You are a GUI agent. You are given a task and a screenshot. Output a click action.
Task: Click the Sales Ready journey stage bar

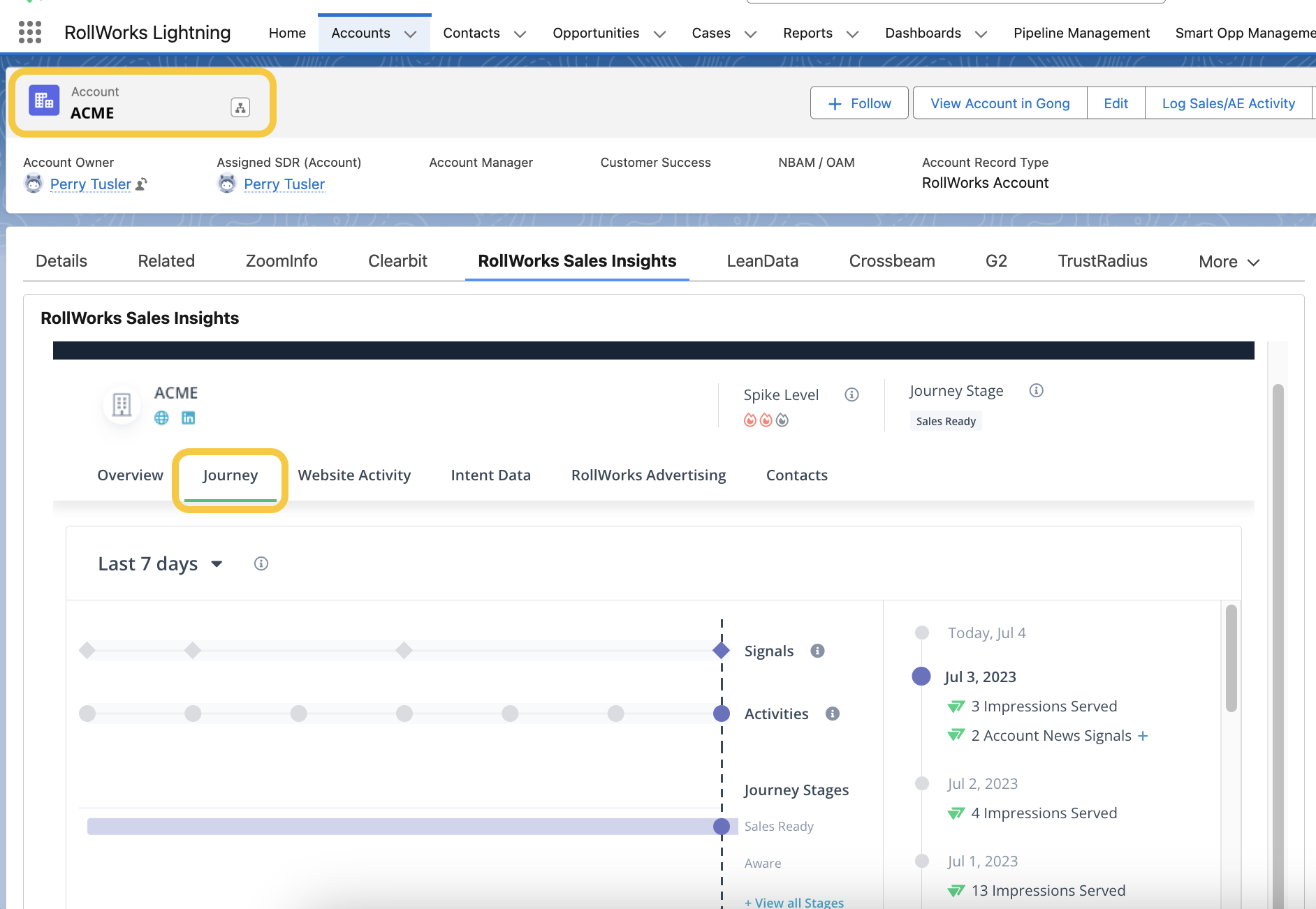pyautogui.click(x=405, y=827)
